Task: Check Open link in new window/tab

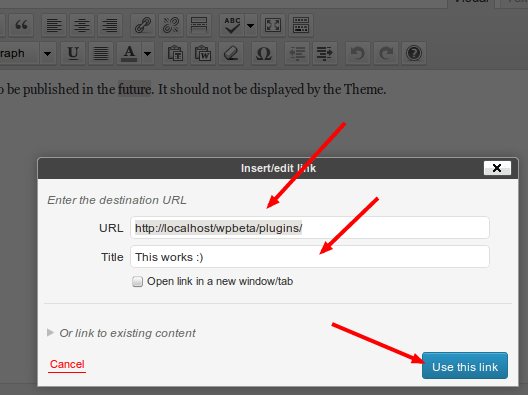Action: coord(137,282)
